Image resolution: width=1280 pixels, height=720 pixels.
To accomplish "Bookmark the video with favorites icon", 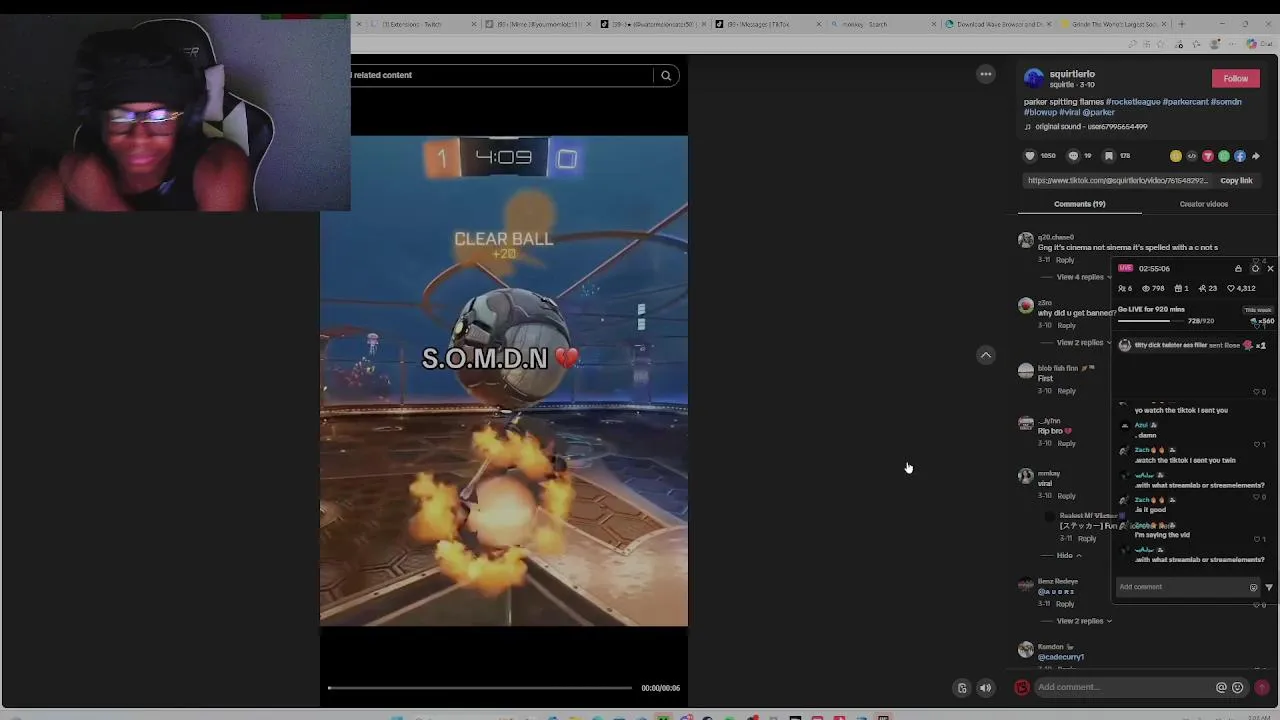I will (x=1108, y=156).
